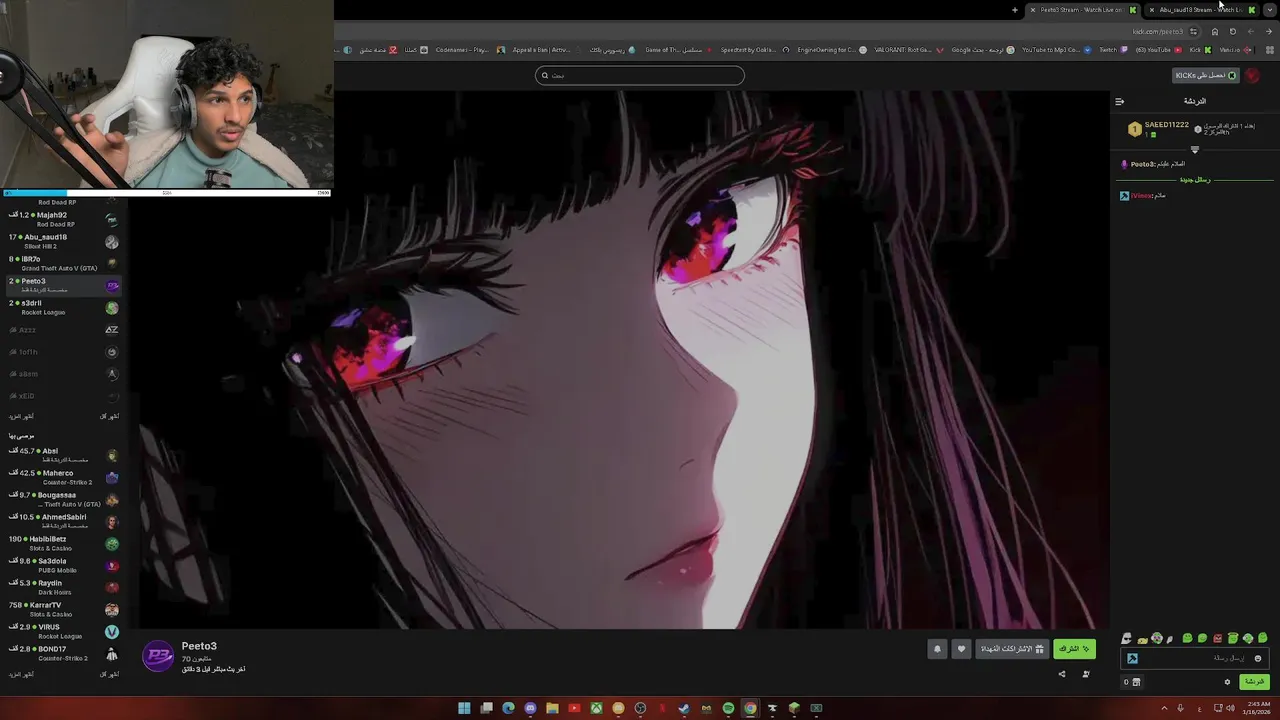The height and width of the screenshot is (720, 1280).
Task: Click the green subscribe button
Action: click(1074, 649)
